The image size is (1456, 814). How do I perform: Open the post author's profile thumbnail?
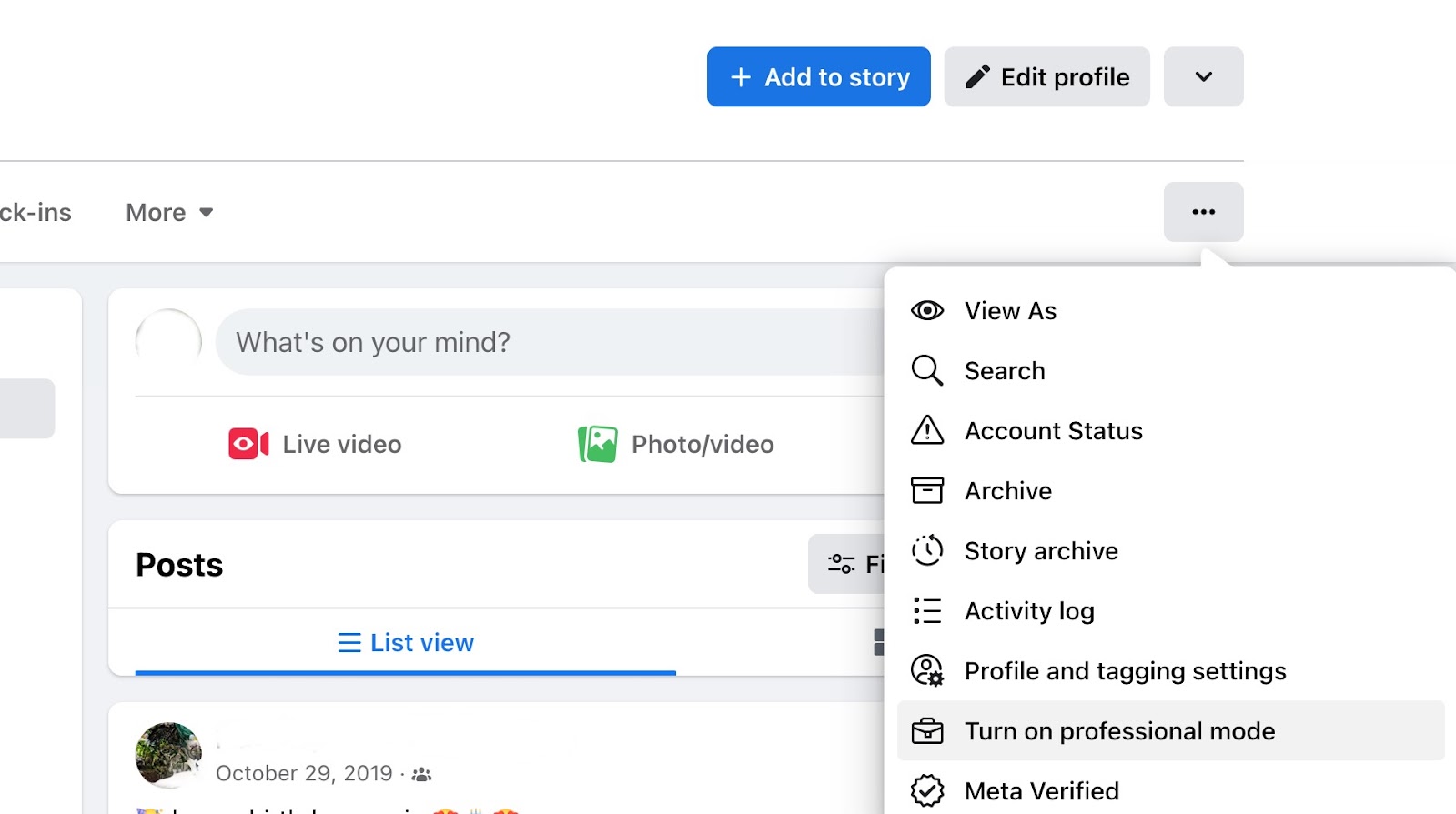point(168,754)
